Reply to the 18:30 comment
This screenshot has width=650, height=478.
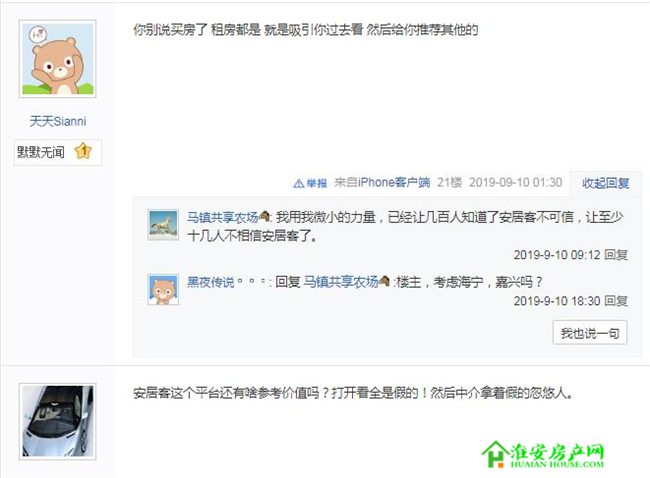coord(616,301)
